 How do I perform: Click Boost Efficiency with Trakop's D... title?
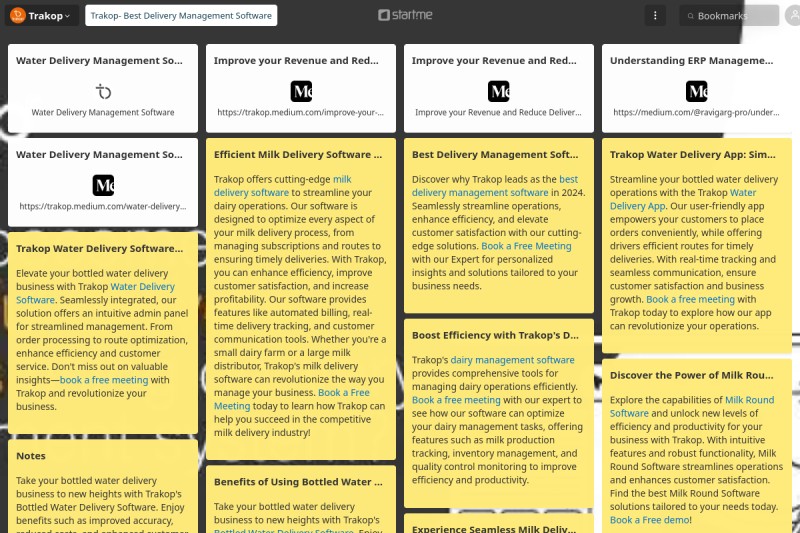[495, 336]
